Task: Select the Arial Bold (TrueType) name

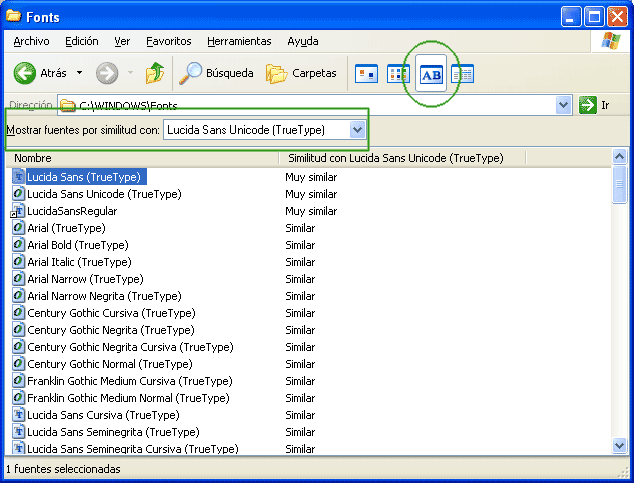Action: pos(78,245)
